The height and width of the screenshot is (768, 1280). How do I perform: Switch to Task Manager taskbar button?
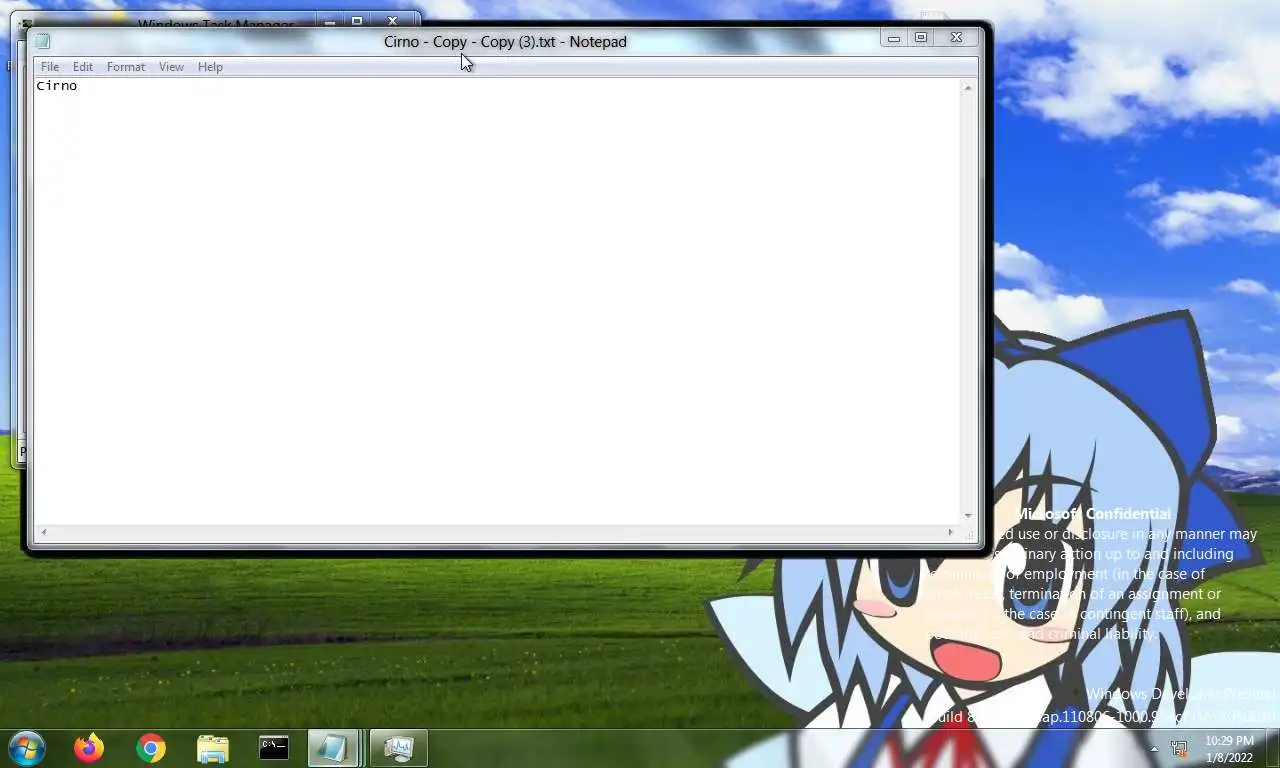pos(399,748)
